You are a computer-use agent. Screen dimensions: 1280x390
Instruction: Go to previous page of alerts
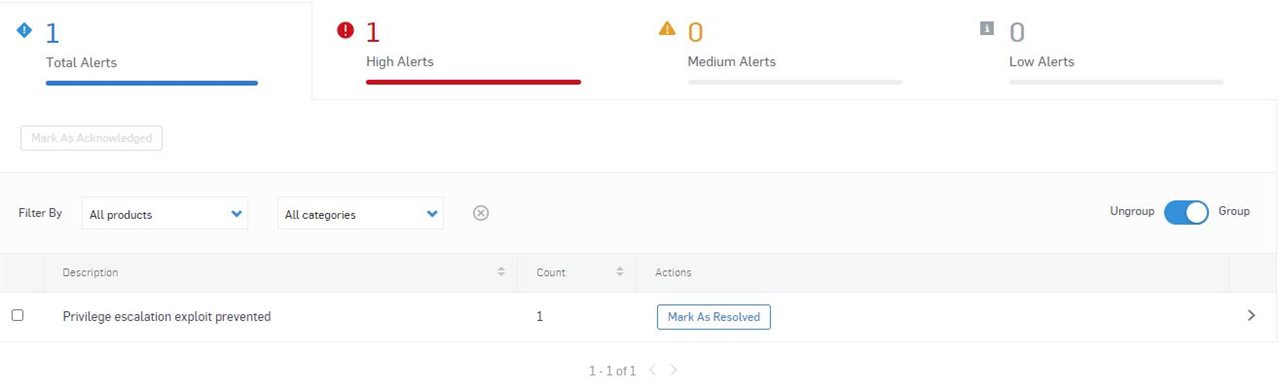652,371
